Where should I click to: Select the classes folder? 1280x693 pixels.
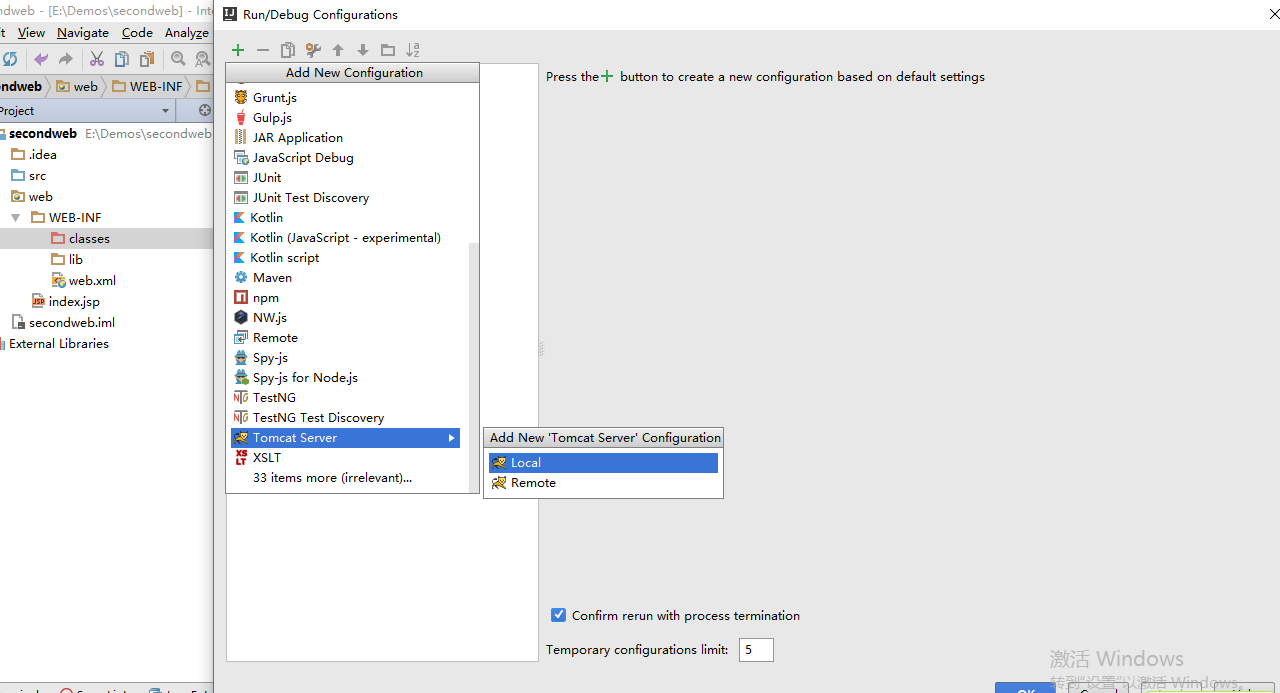80,238
